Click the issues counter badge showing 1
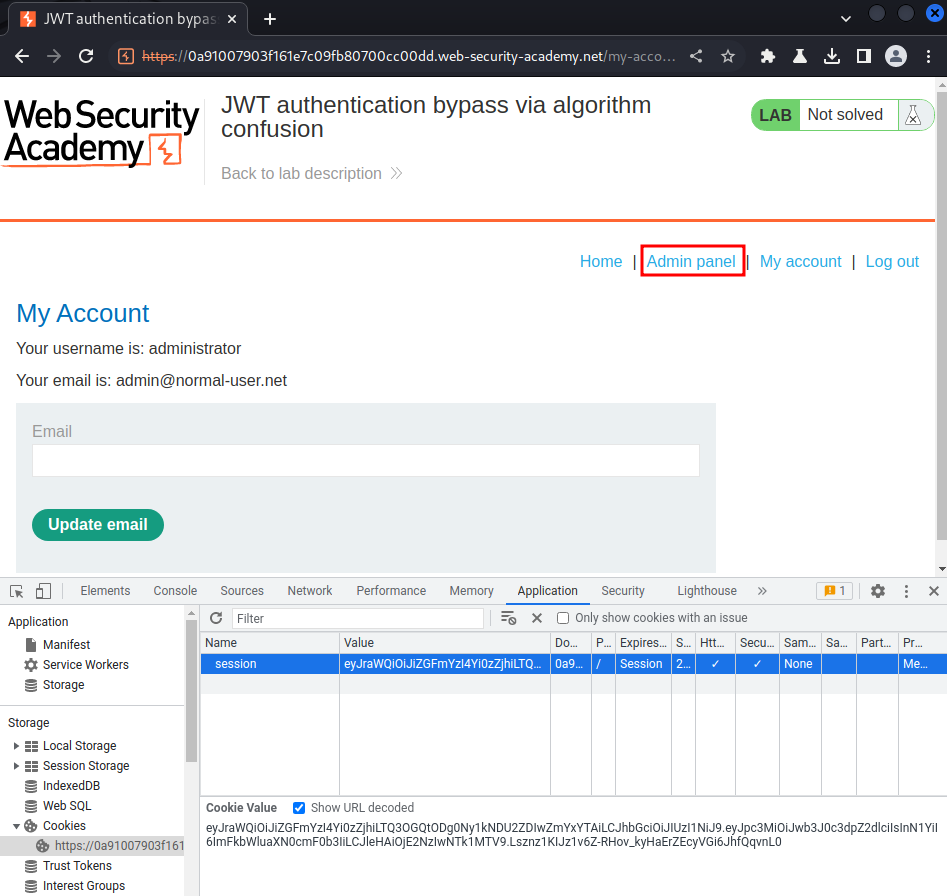The height and width of the screenshot is (896, 947). 835,591
